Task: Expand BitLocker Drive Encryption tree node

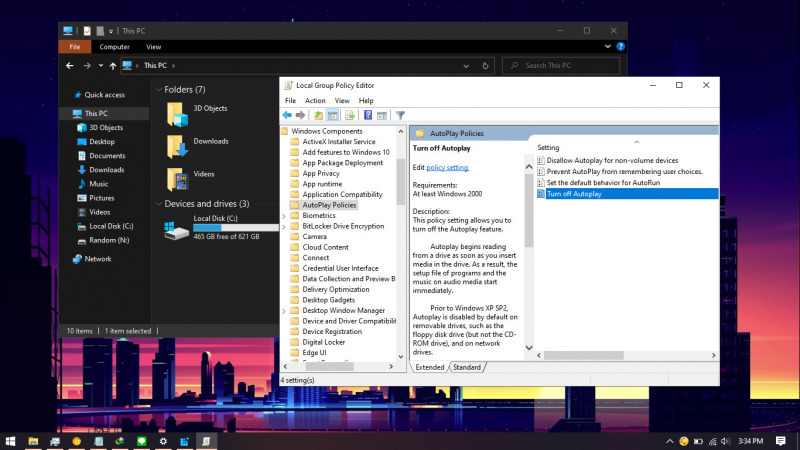Action: pos(284,227)
